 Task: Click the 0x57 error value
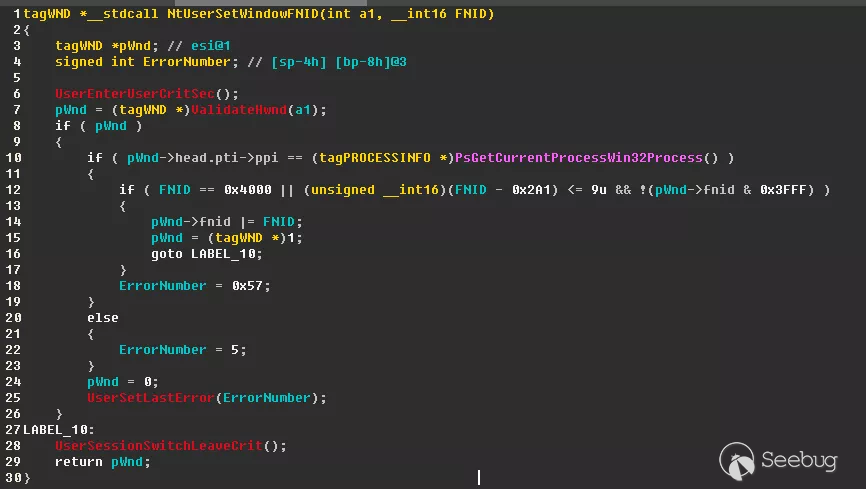[x=247, y=286]
